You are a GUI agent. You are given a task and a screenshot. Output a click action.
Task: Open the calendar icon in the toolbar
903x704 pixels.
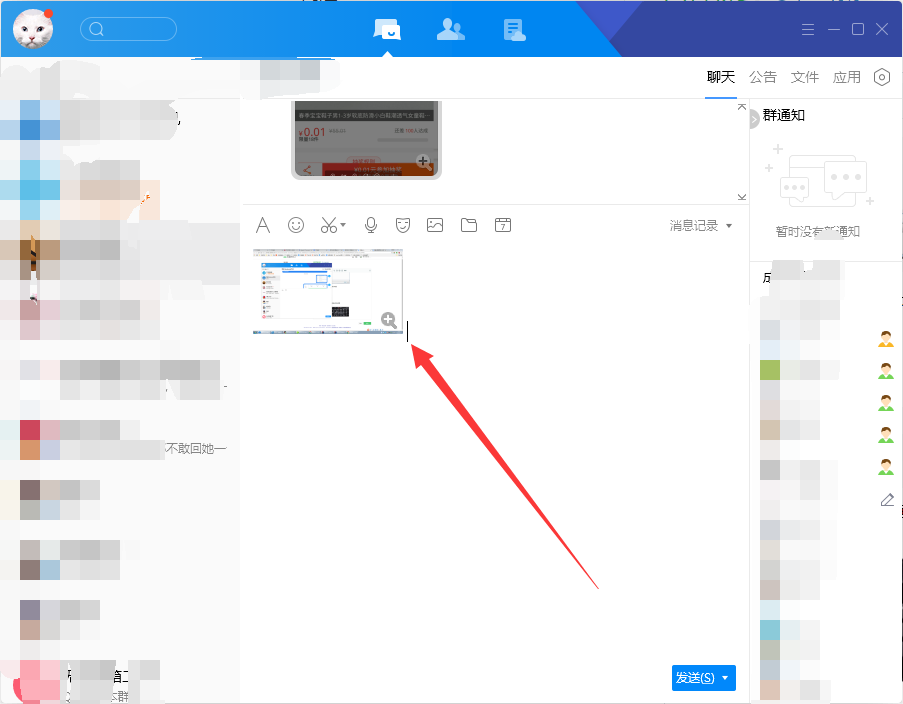pos(502,225)
